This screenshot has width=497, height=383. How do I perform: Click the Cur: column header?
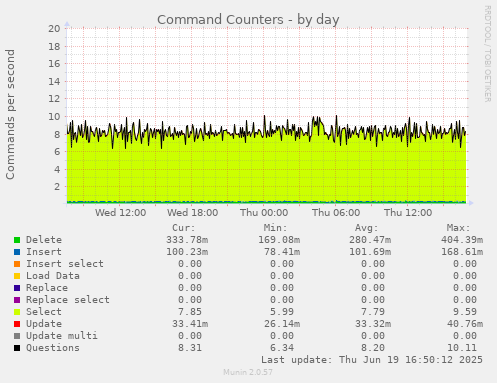coord(184,228)
